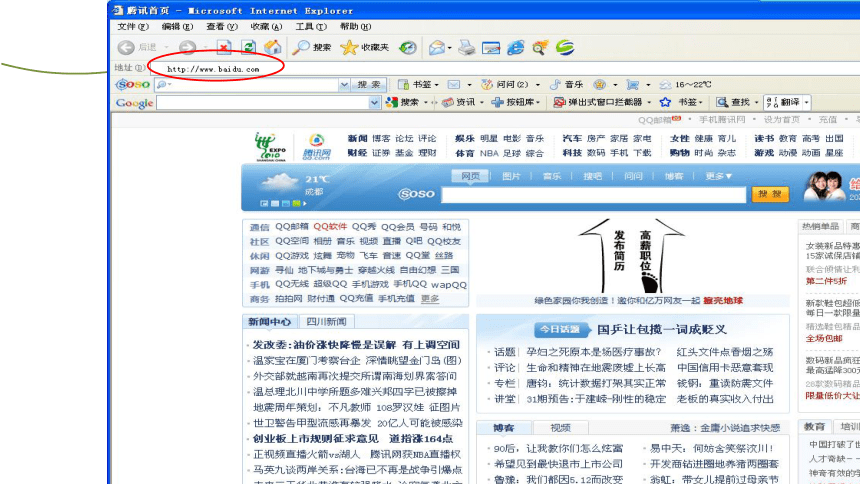The height and width of the screenshot is (484, 860).
Task: Expand the Mail icon dropdown arrow
Action: 450,48
